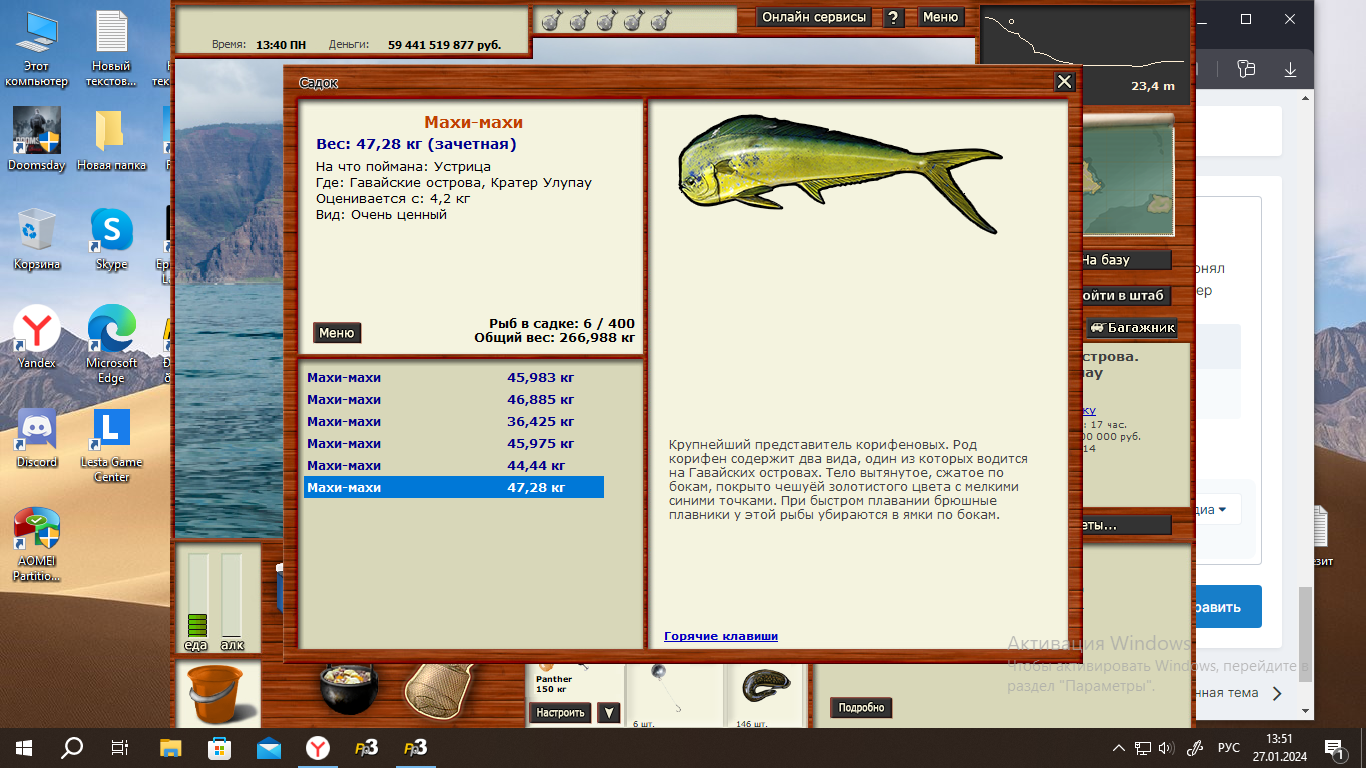The height and width of the screenshot is (768, 1366).
Task: Show hidden system tray icons
Action: (1120, 748)
